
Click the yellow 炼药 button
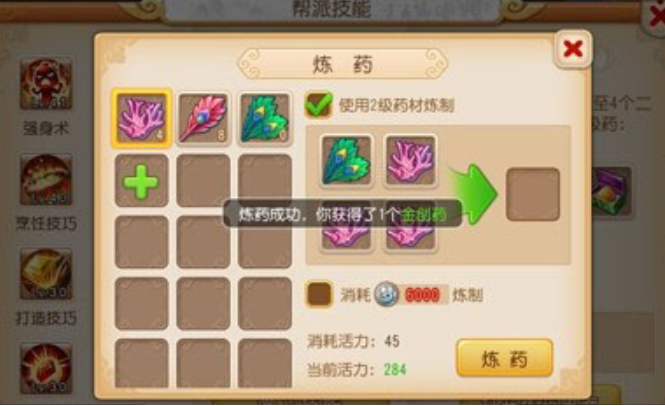505,358
